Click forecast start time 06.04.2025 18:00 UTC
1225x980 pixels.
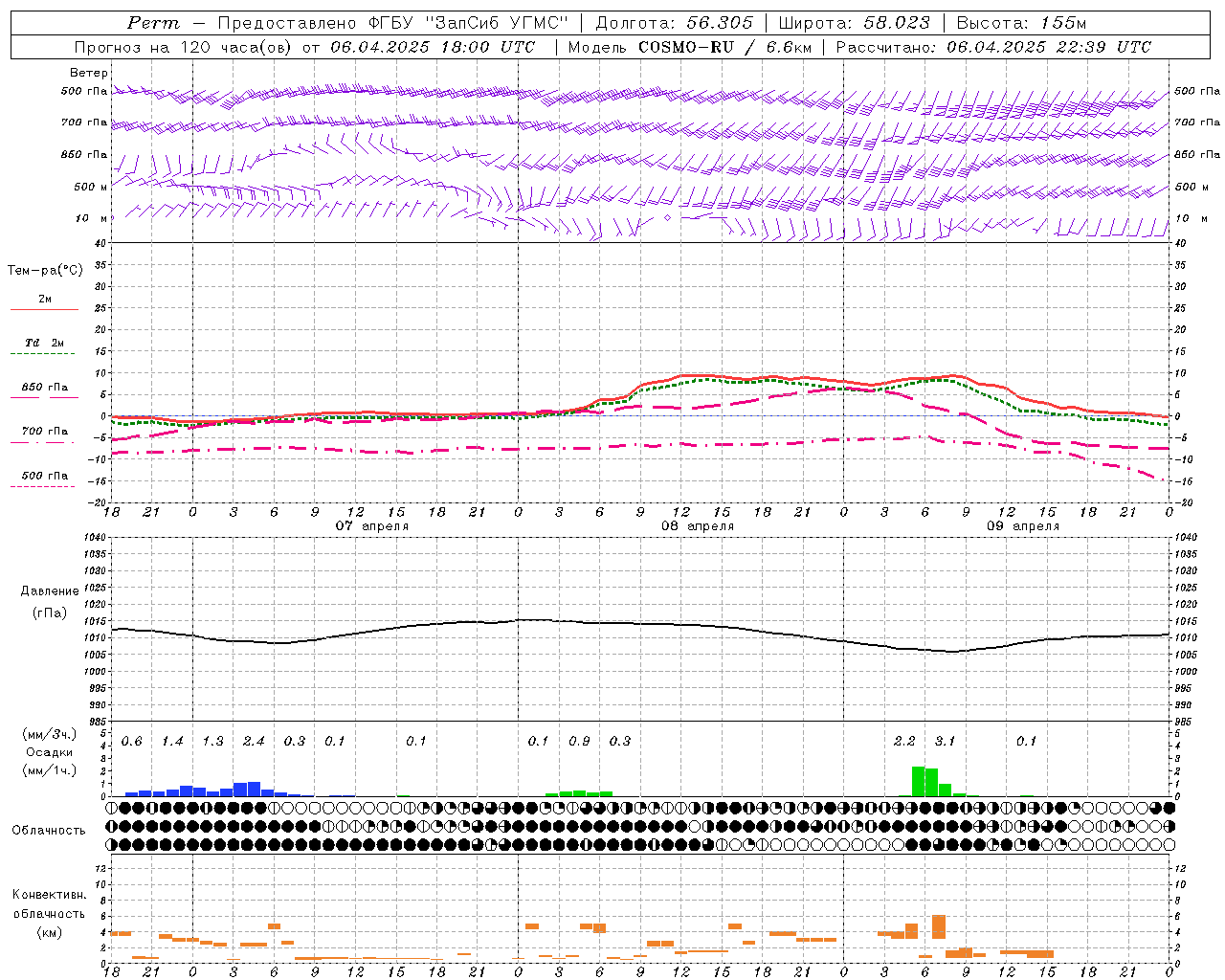pos(433,47)
